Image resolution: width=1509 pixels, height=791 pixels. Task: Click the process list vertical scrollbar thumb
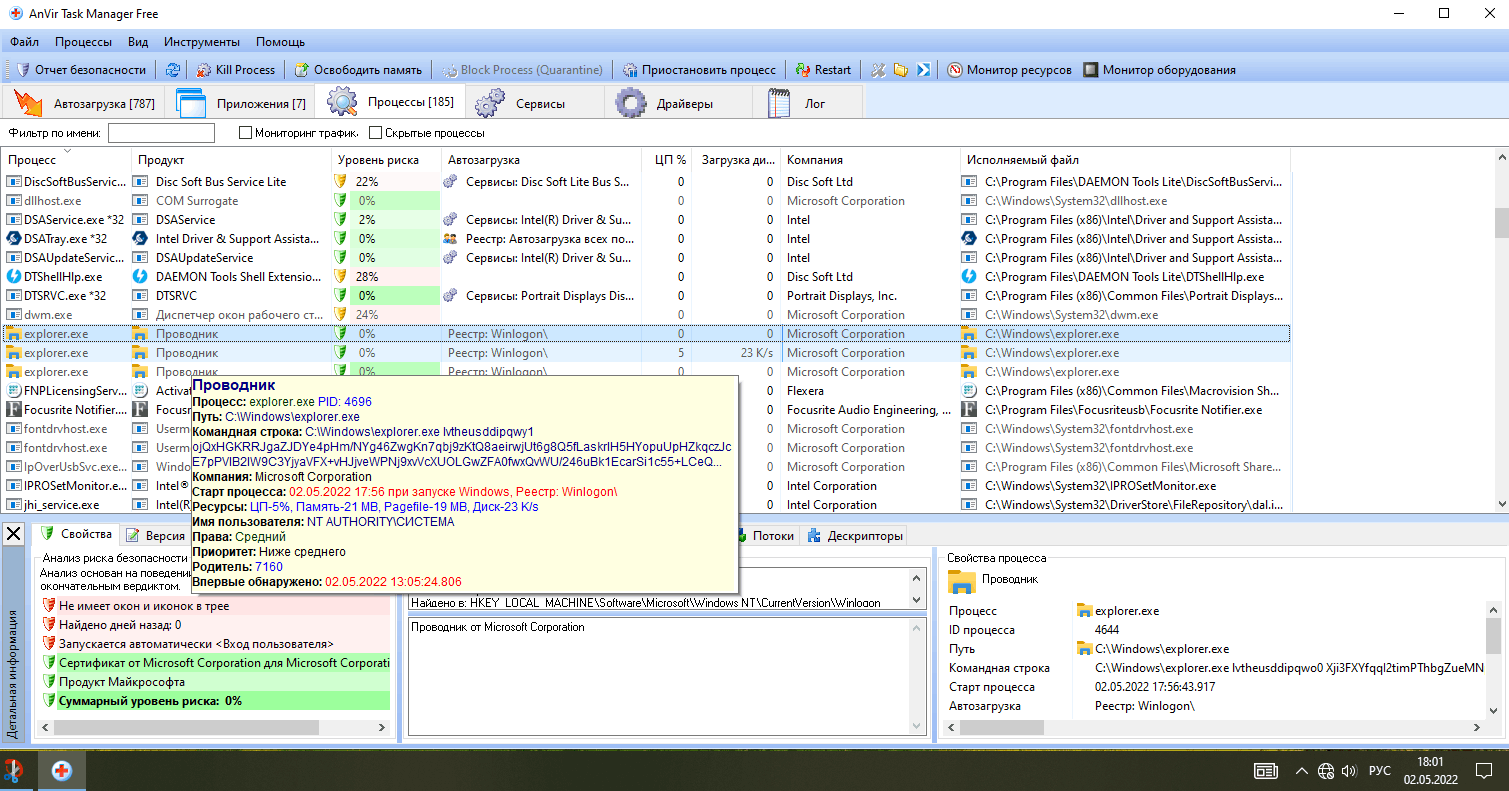click(1501, 222)
